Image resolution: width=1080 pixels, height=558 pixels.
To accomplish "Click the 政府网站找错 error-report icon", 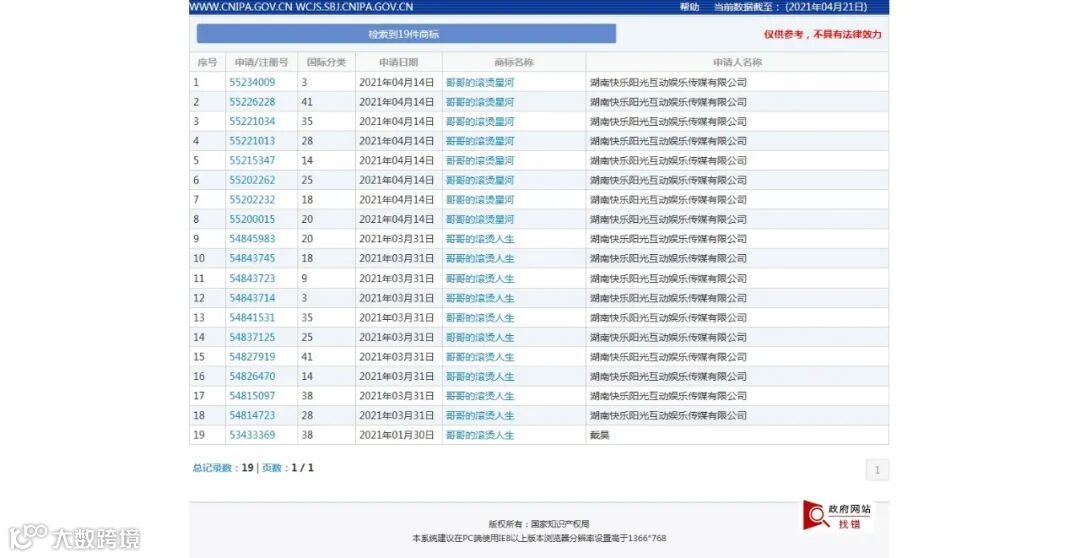I will point(838,515).
